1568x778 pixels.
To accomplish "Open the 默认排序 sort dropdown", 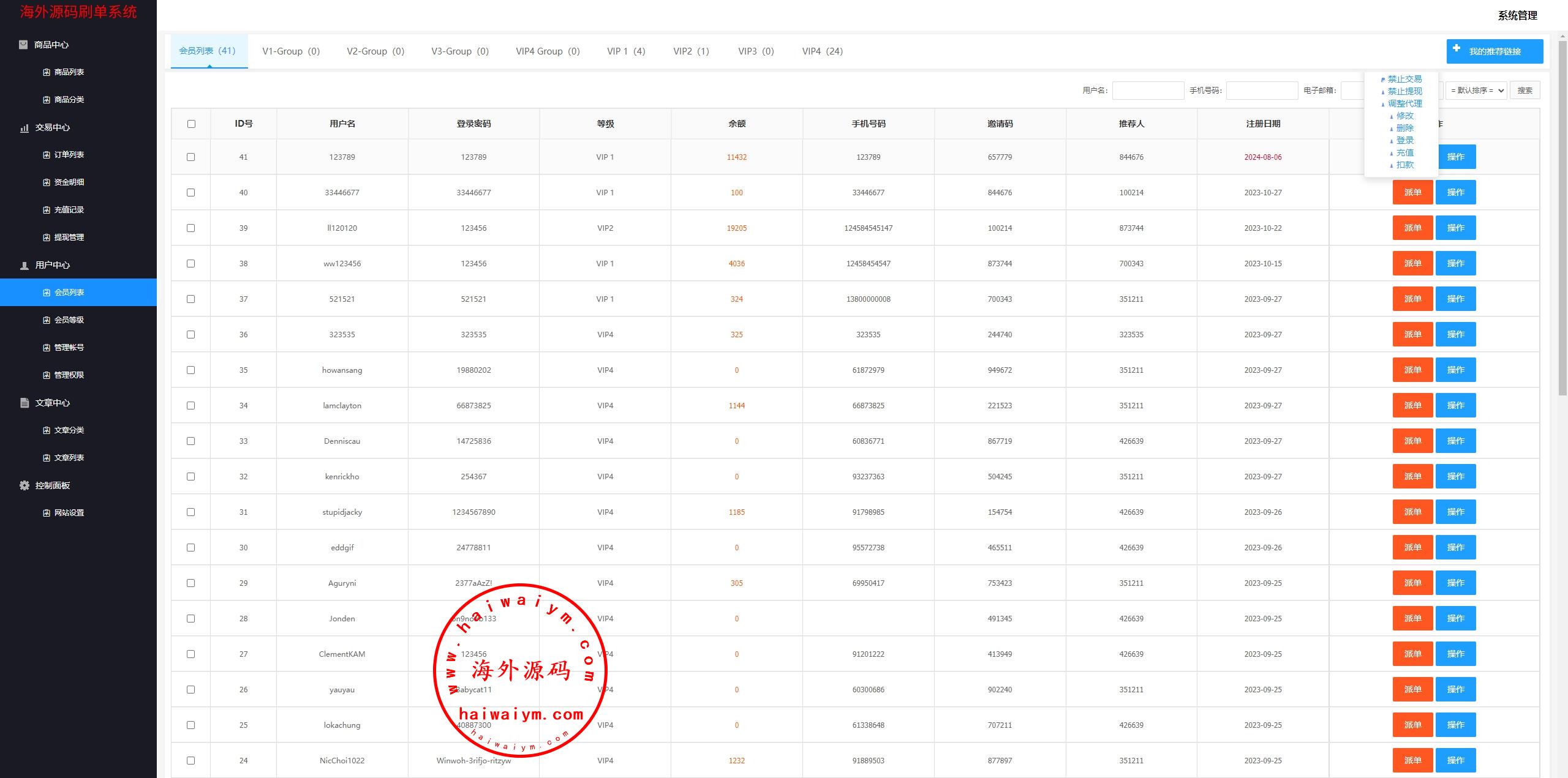I will click(x=1477, y=91).
